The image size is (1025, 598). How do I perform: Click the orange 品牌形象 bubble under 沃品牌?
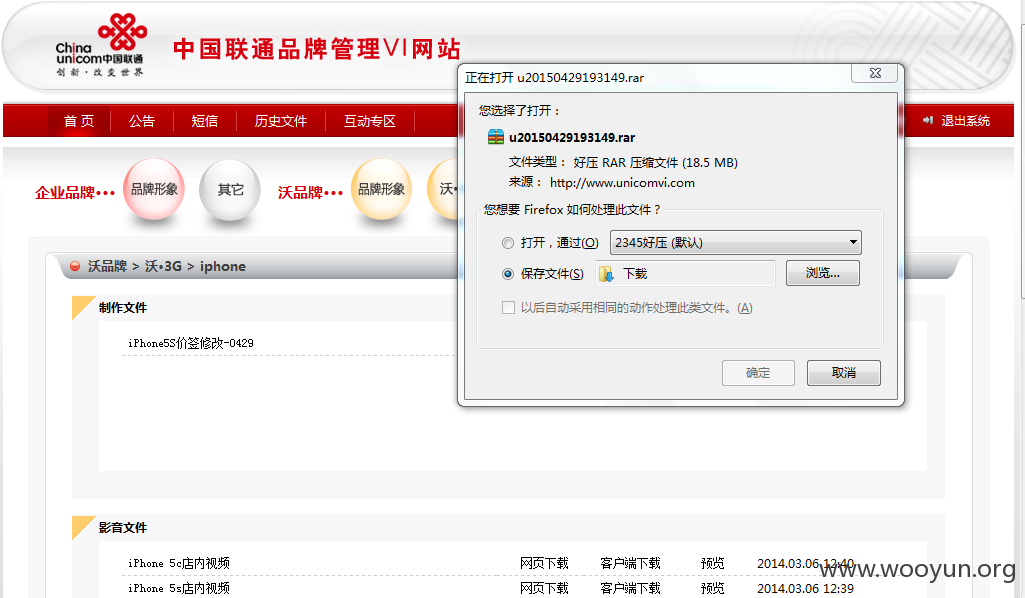(382, 189)
